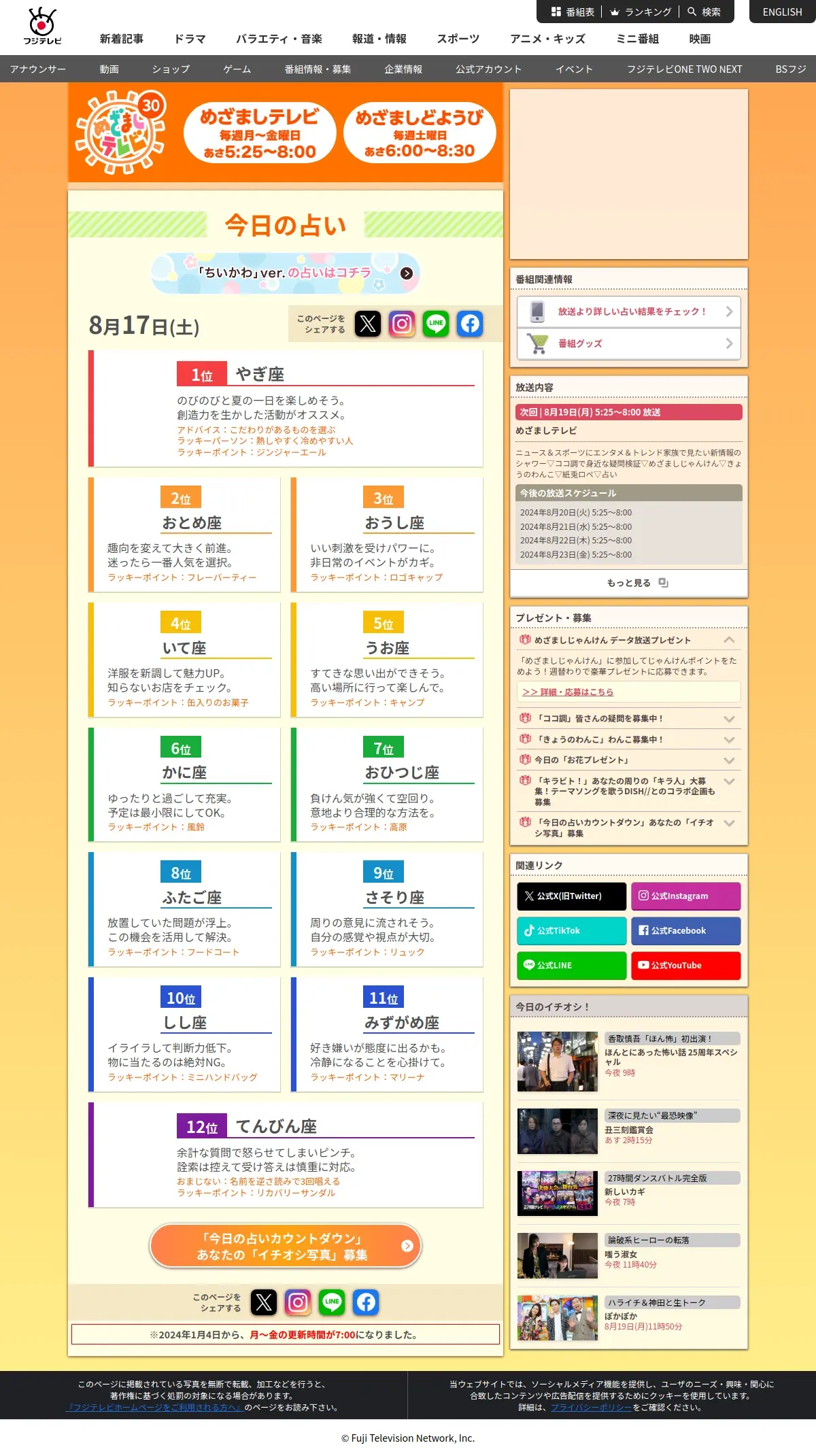Open ほんとにあった怖い話 thumbnail

pyautogui.click(x=558, y=1062)
